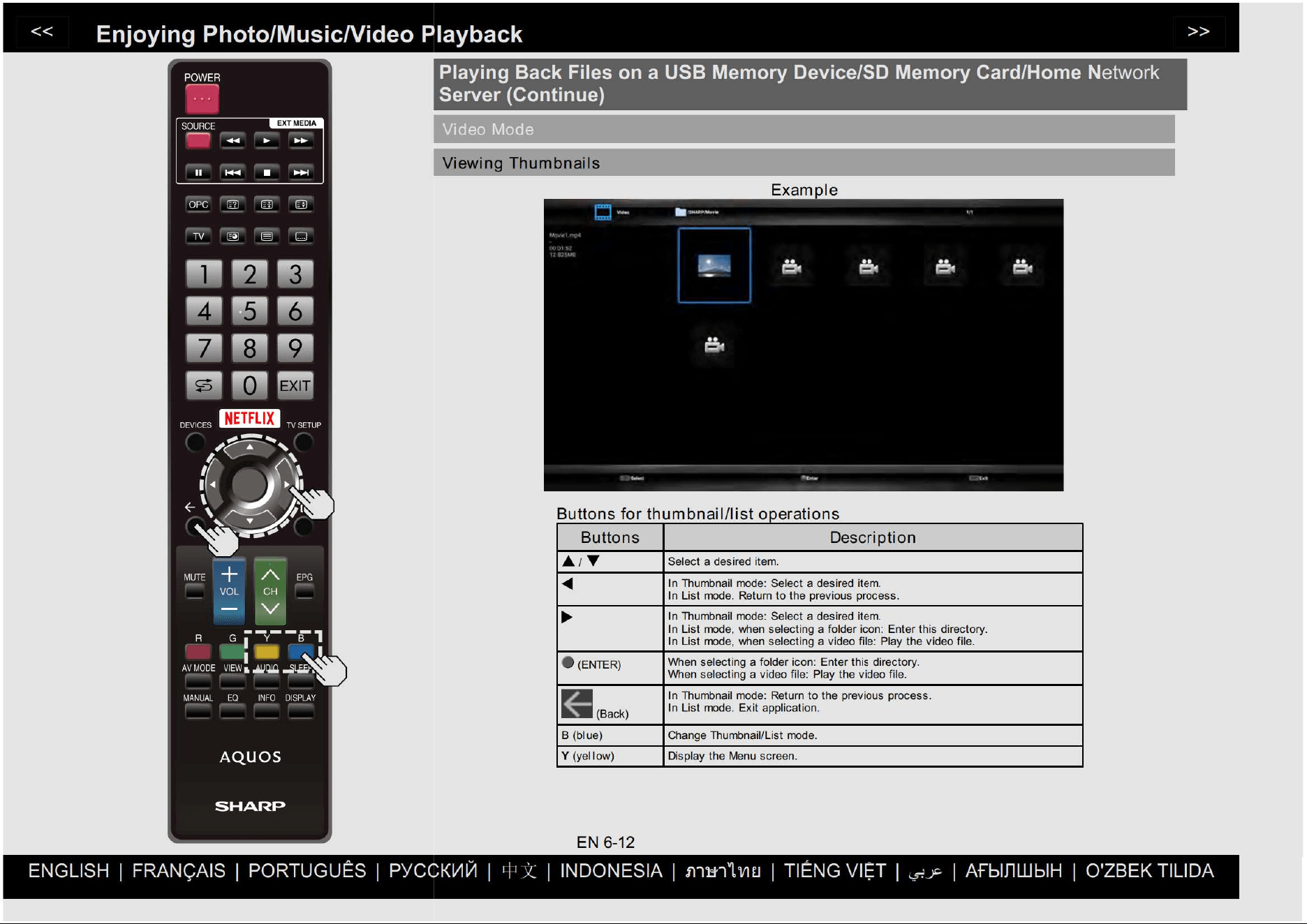Click the skip-previous button on remote
The width and height of the screenshot is (1307, 924).
pos(232,172)
